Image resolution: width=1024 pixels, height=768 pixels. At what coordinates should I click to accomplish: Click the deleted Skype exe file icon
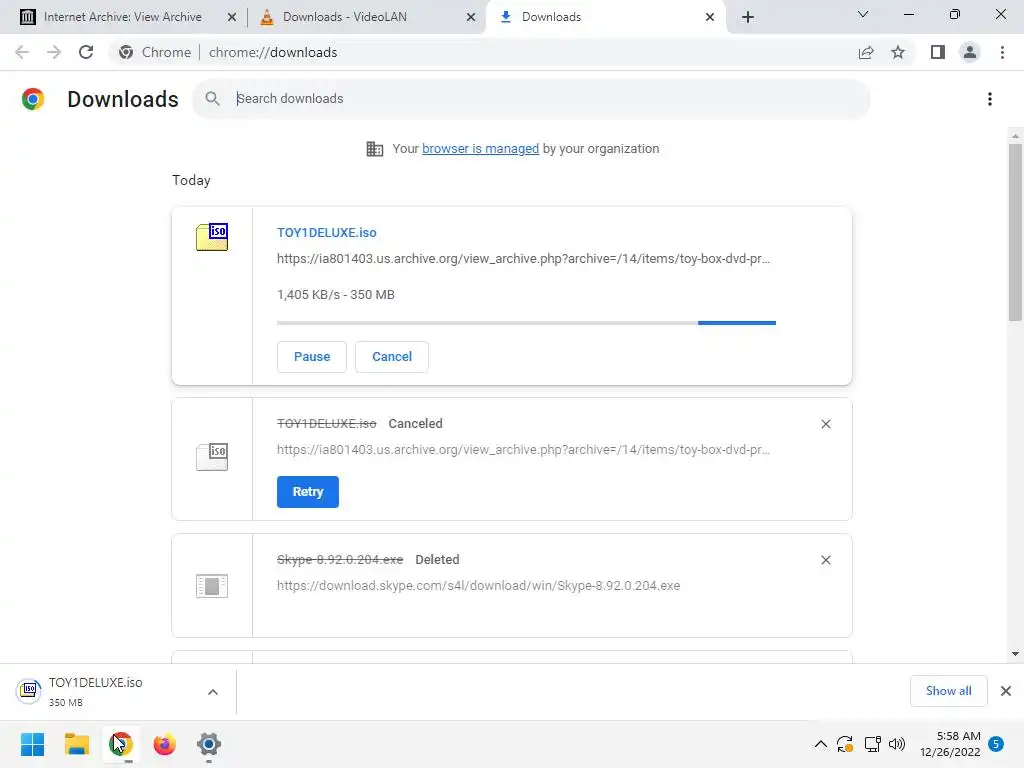tap(212, 586)
